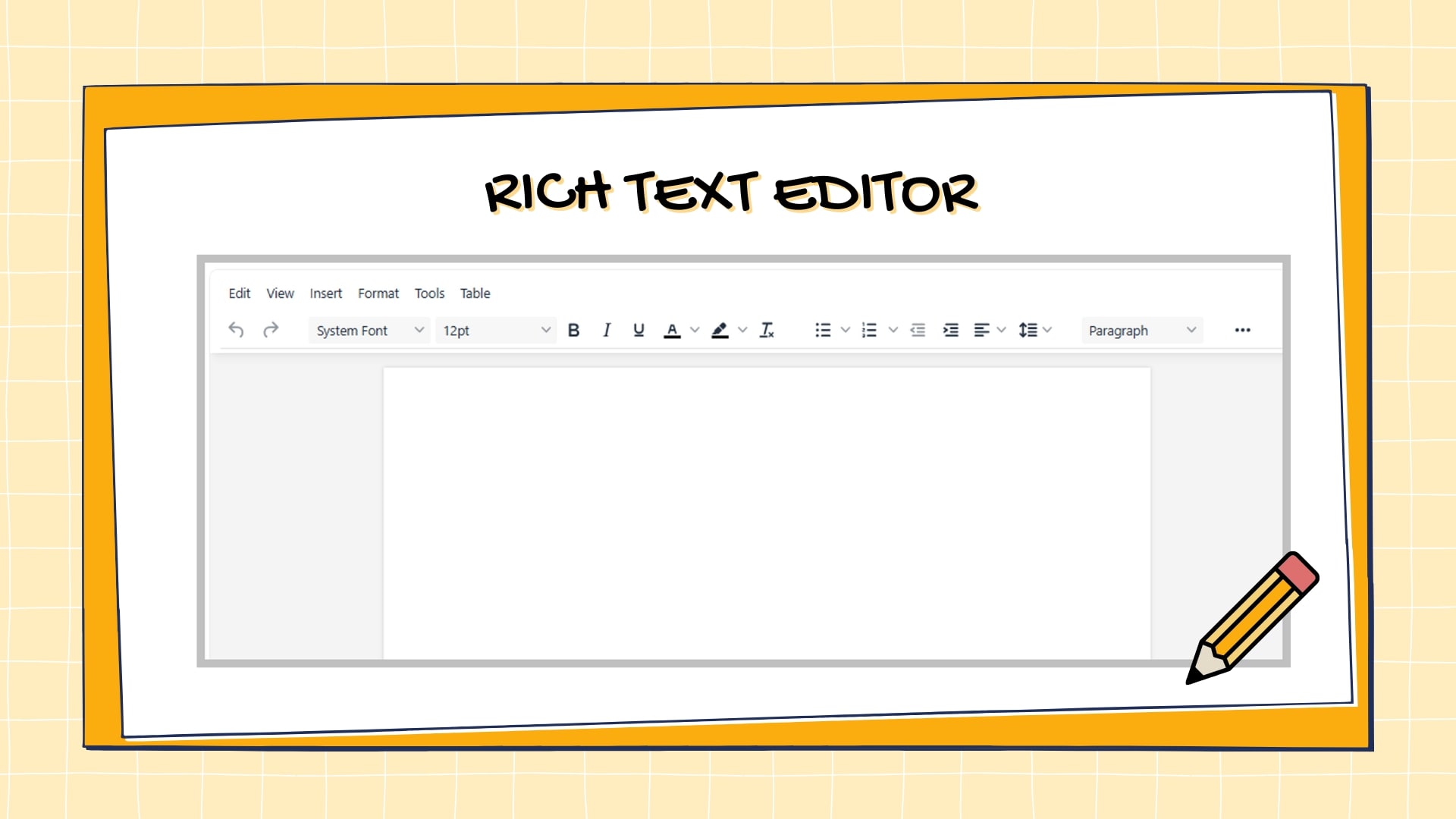This screenshot has height=819, width=1456.
Task: Open the Insert menu
Action: 325,293
